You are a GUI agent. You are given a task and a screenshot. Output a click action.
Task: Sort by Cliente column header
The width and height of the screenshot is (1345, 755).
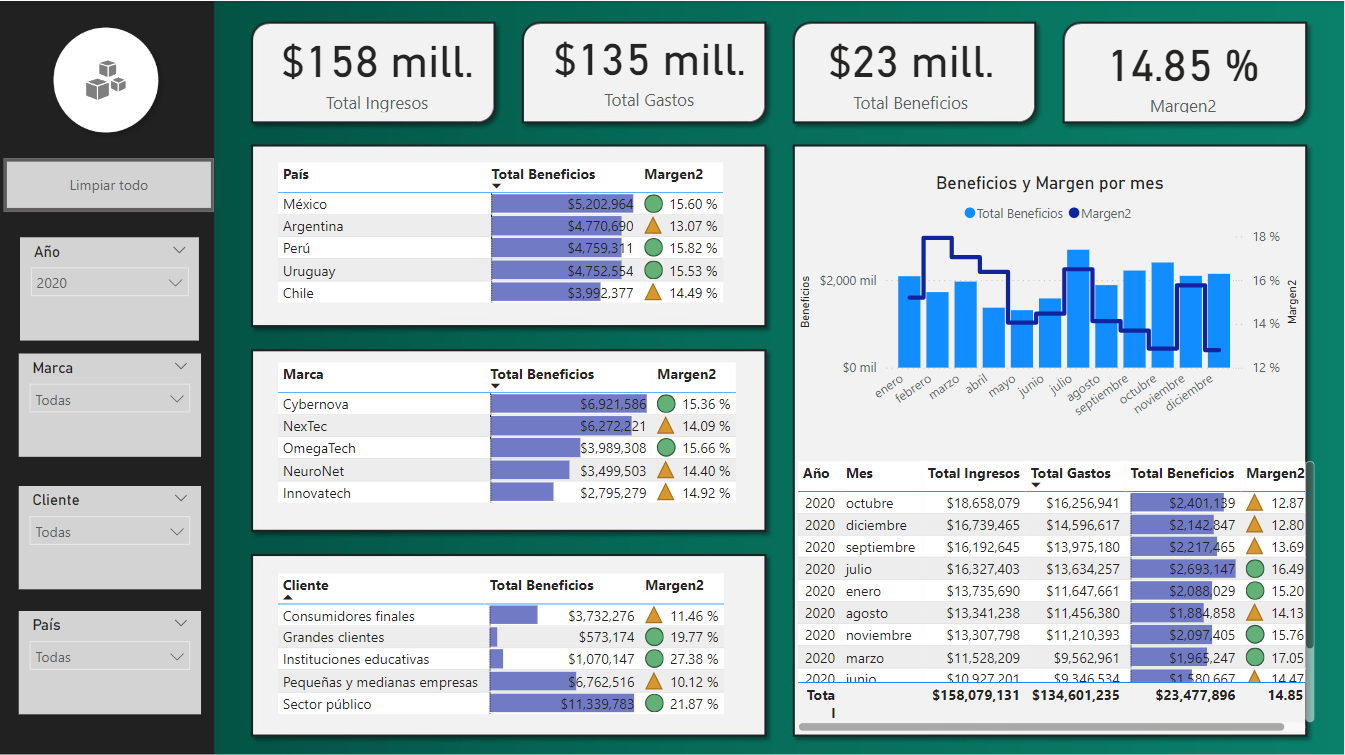click(305, 585)
